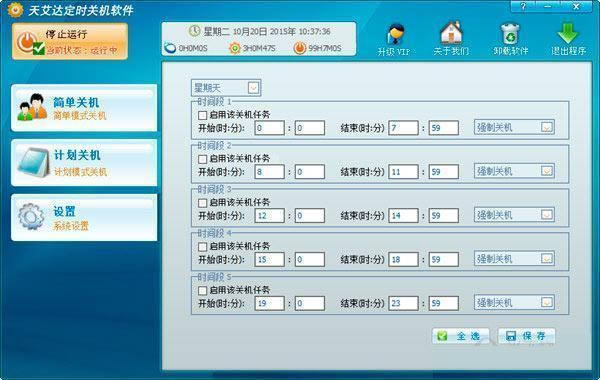Click the date text 星期二 10月20日 2015年
600x380 pixels.
(249, 31)
